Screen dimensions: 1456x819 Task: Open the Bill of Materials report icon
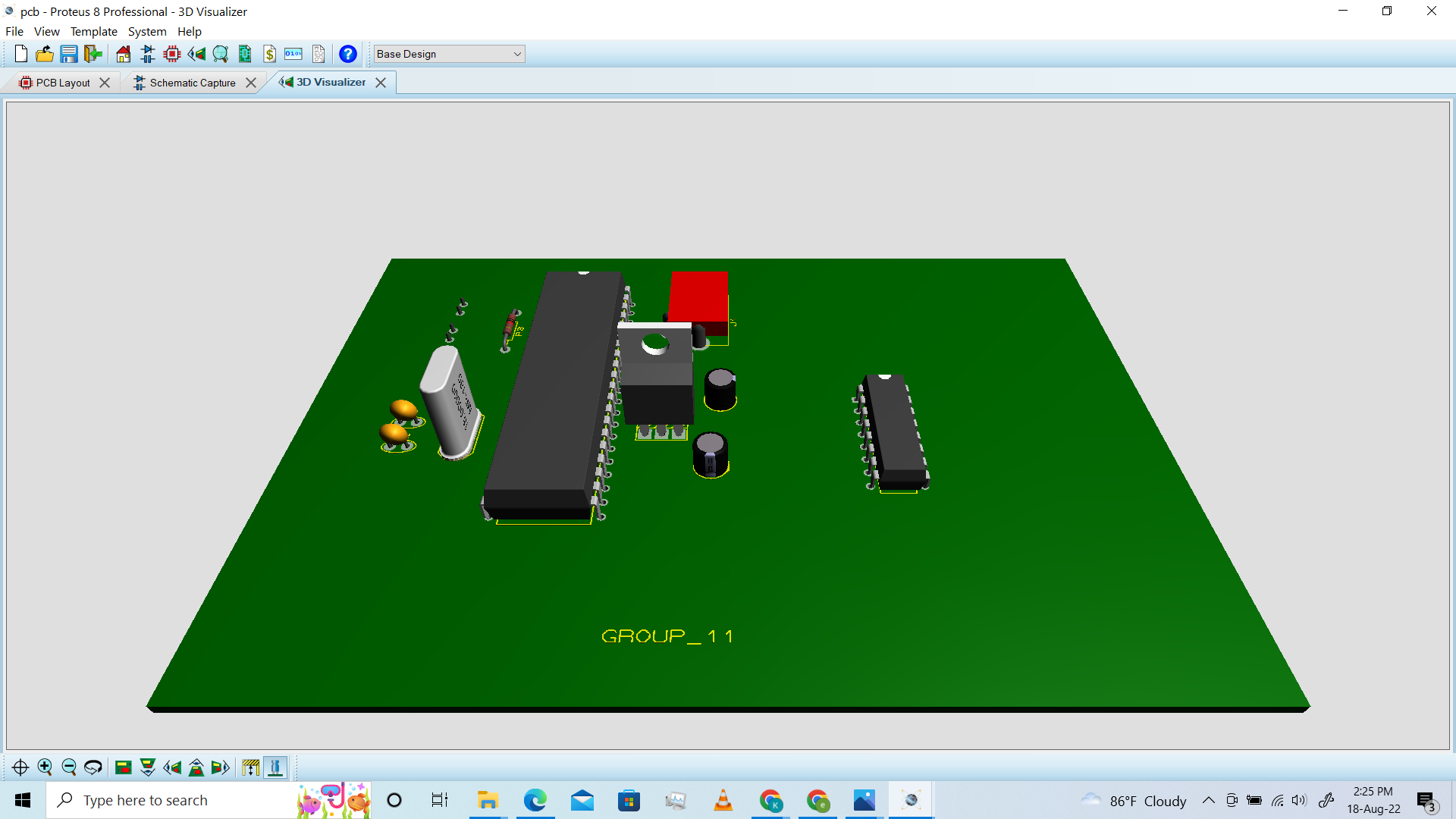pos(270,54)
